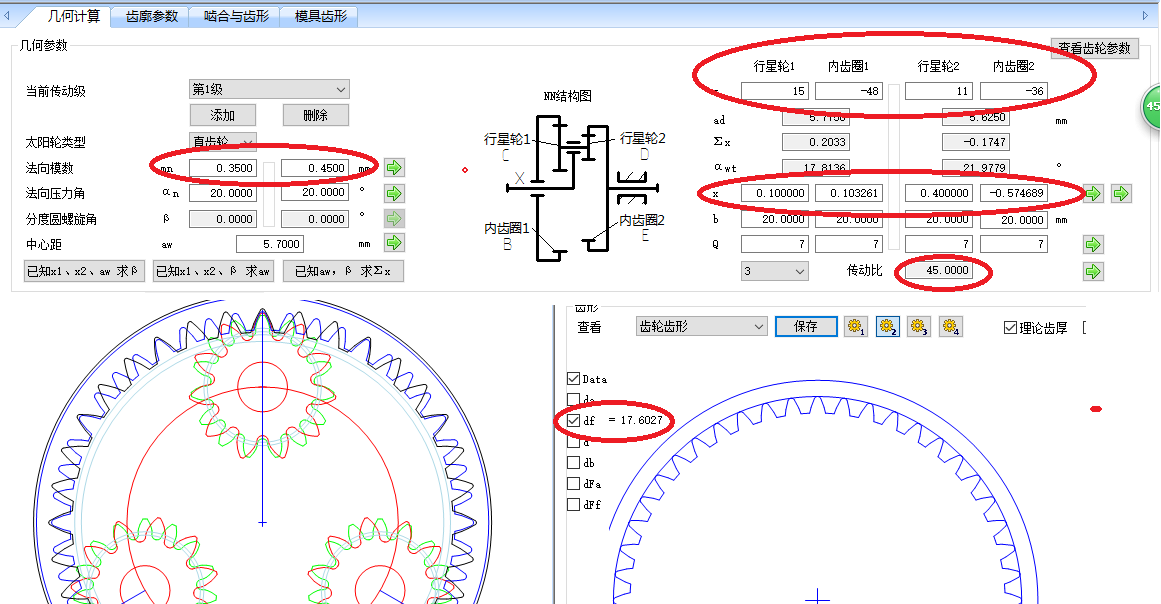Screen dimensions: 1161x604
Task: Click 已知x1、x2、aw 求β button
Action: 84,272
